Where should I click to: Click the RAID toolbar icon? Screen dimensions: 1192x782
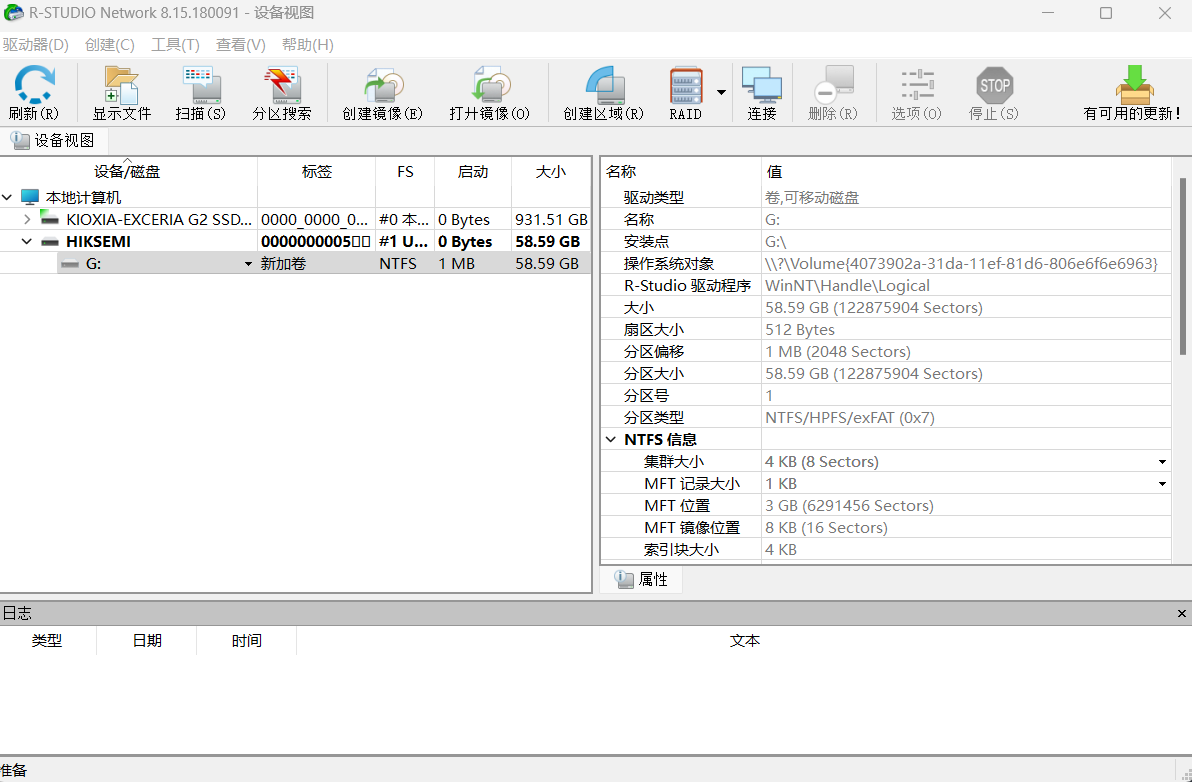coord(686,93)
